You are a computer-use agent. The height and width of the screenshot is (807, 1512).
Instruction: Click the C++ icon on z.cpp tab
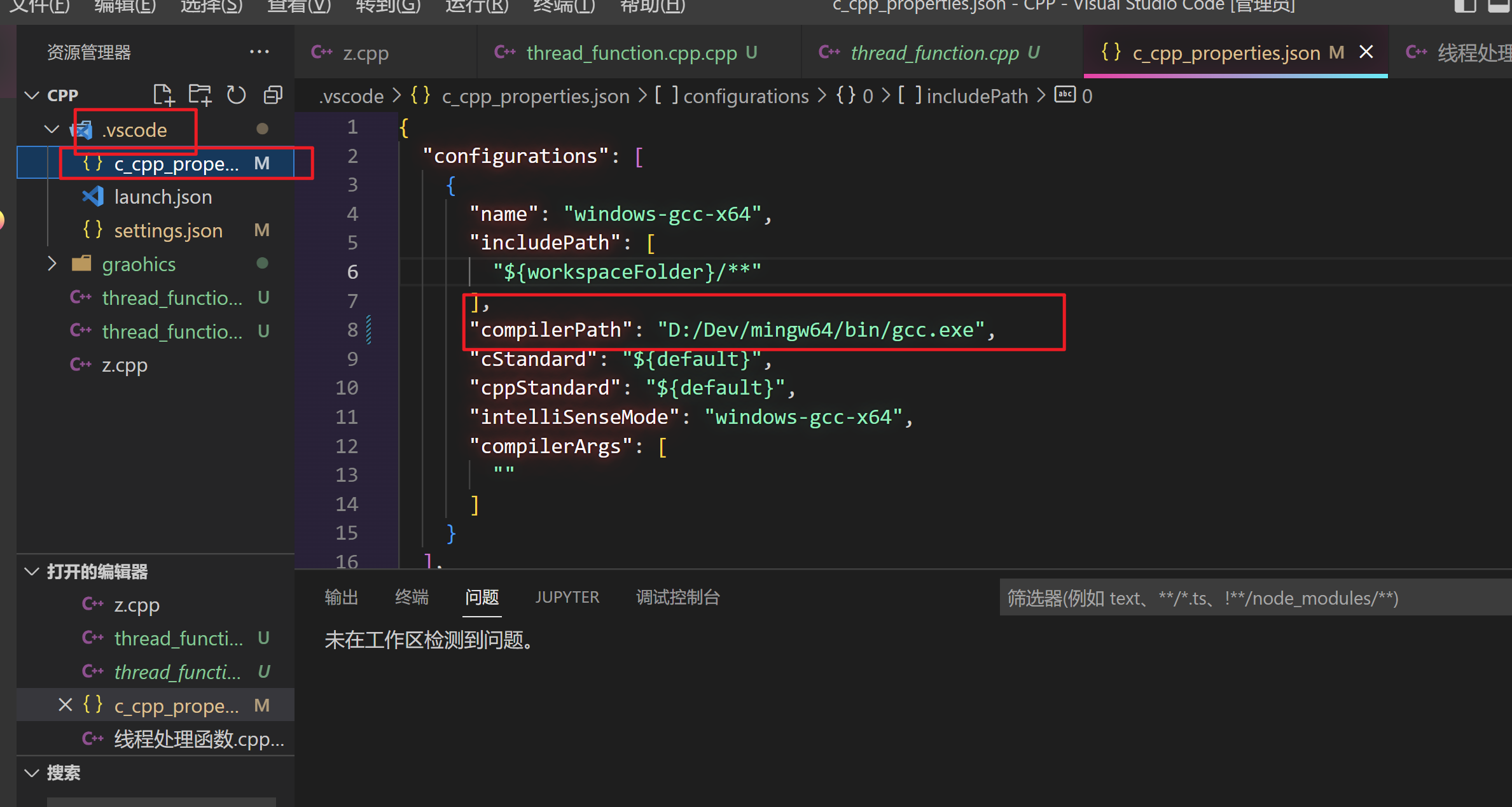(322, 52)
